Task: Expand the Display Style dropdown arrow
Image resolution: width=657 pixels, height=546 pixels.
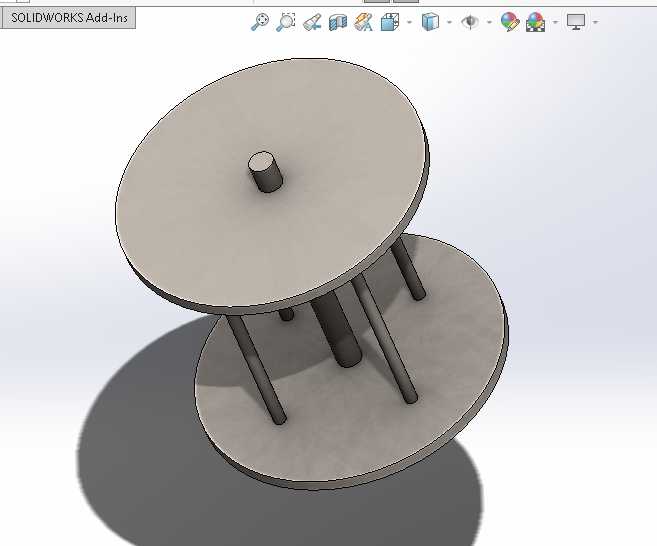Action: [x=449, y=22]
